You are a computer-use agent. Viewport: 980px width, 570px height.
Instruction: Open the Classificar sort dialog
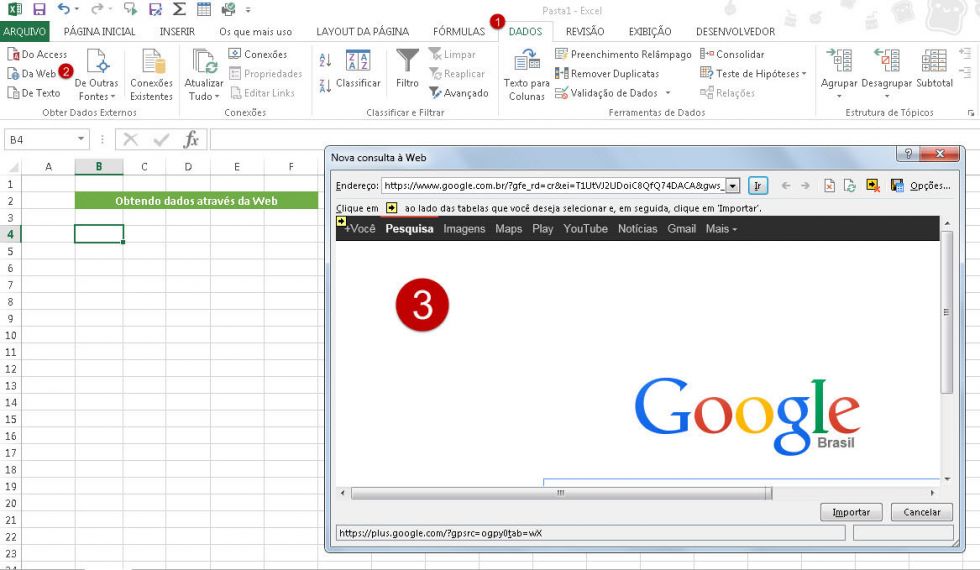point(358,69)
